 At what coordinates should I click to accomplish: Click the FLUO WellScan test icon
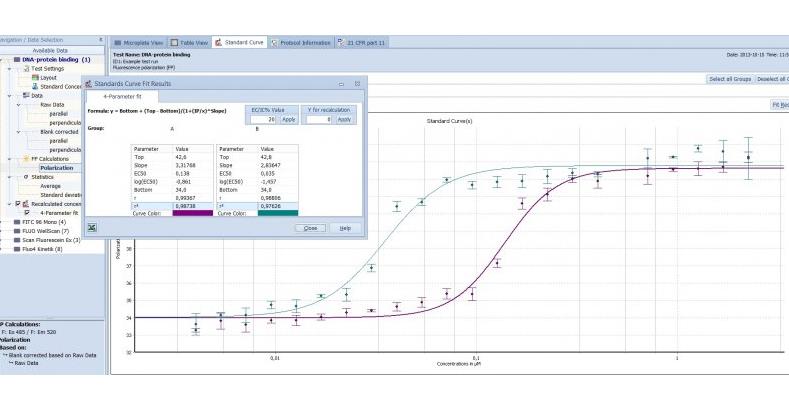click(17, 231)
